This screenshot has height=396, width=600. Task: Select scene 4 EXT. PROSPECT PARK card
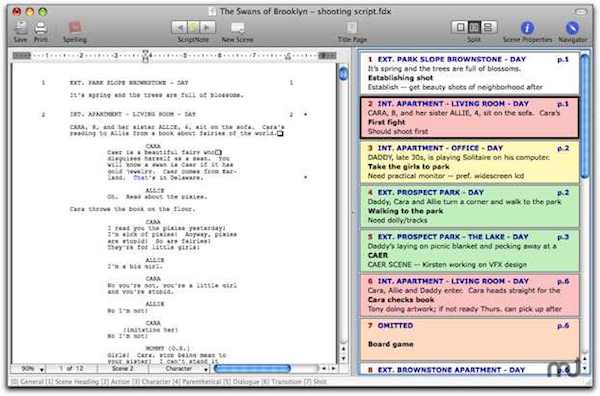469,206
